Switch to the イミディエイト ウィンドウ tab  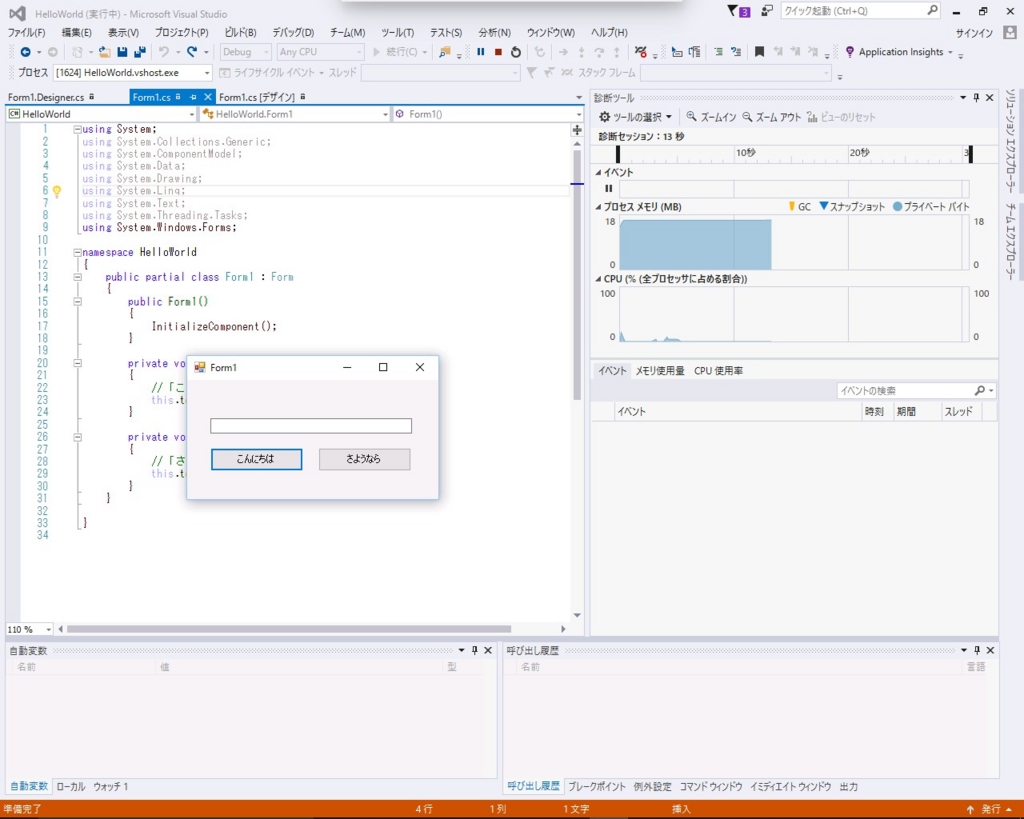(x=790, y=786)
